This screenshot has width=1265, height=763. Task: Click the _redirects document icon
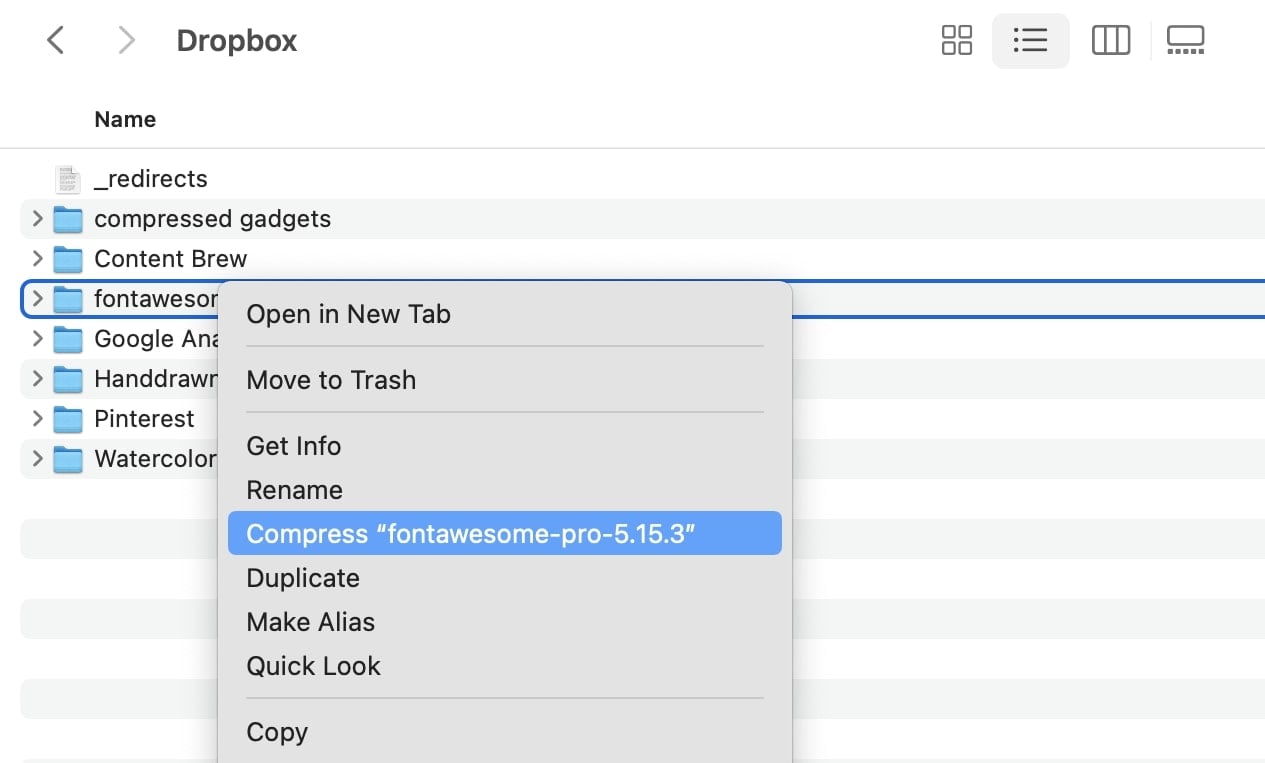tap(66, 178)
